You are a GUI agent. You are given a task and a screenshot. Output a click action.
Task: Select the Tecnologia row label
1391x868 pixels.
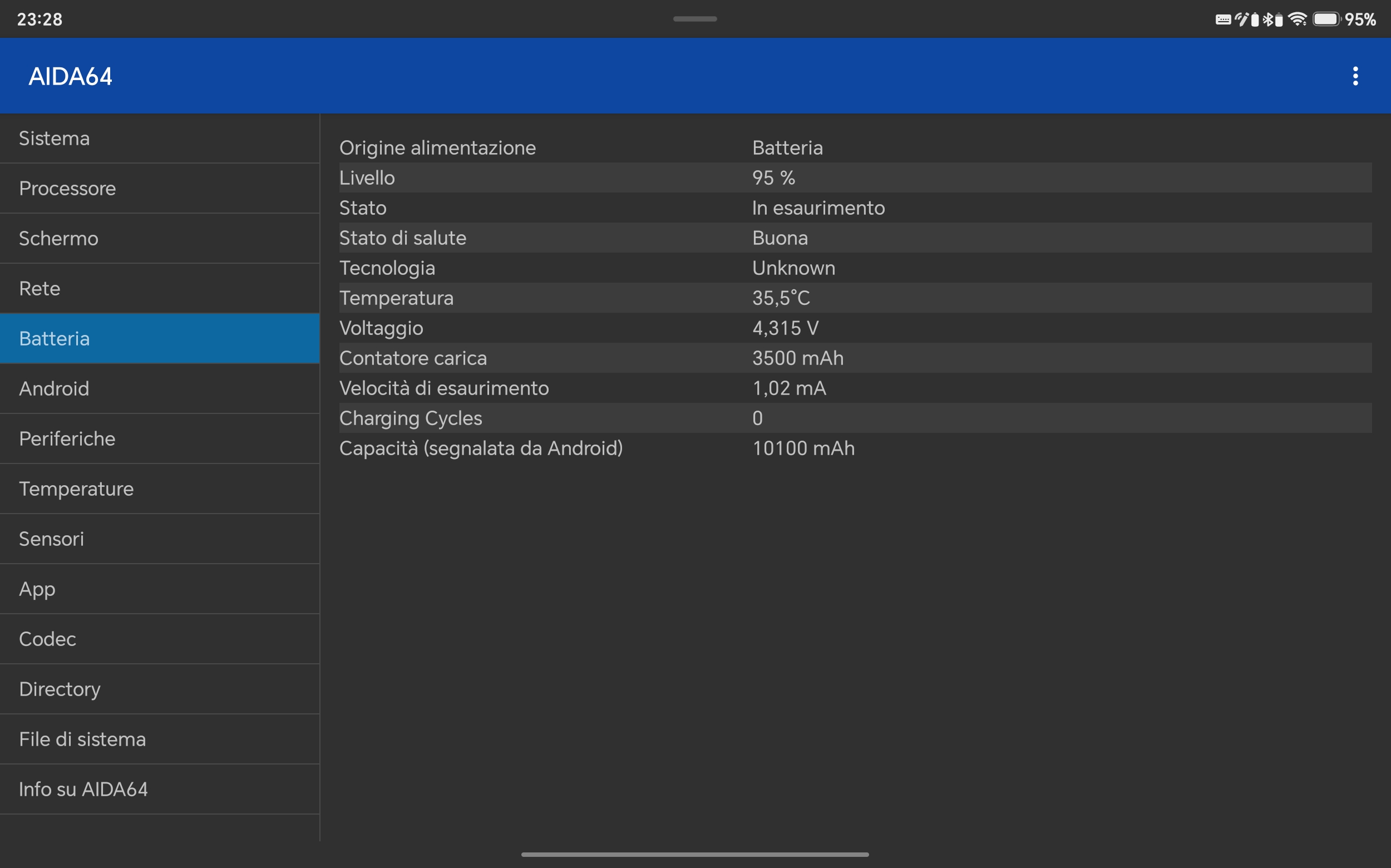click(387, 268)
